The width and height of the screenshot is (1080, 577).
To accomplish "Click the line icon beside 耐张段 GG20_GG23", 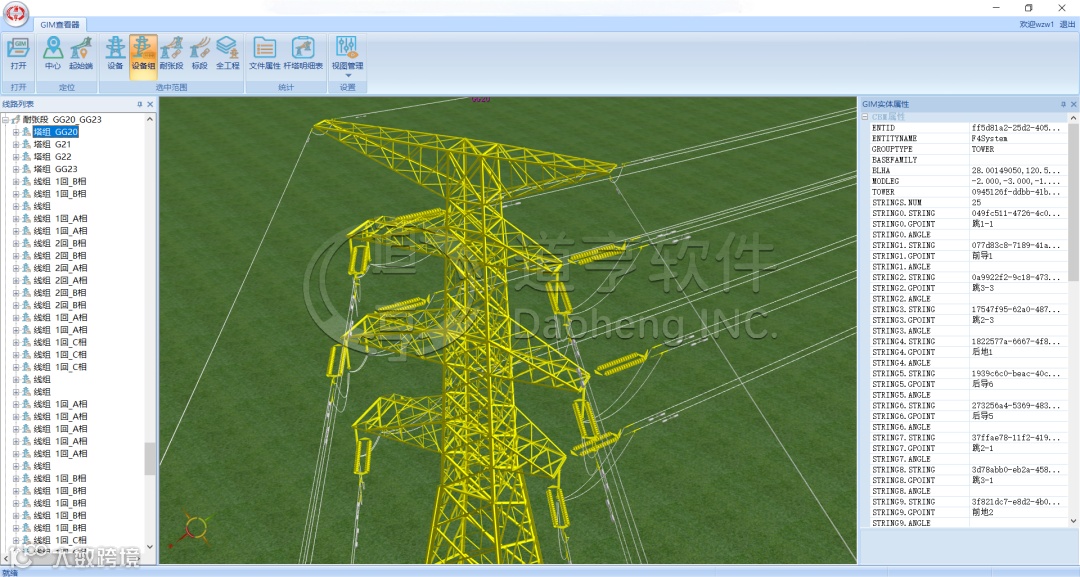I will pos(15,120).
